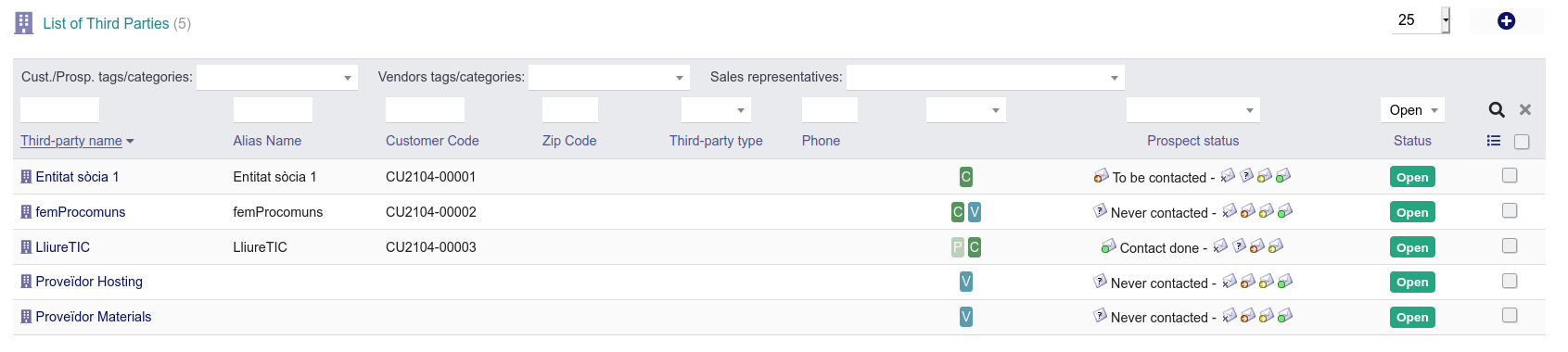The height and width of the screenshot is (352, 1568).
Task: Click the Open status button for femProcomuns
Action: (x=1412, y=212)
